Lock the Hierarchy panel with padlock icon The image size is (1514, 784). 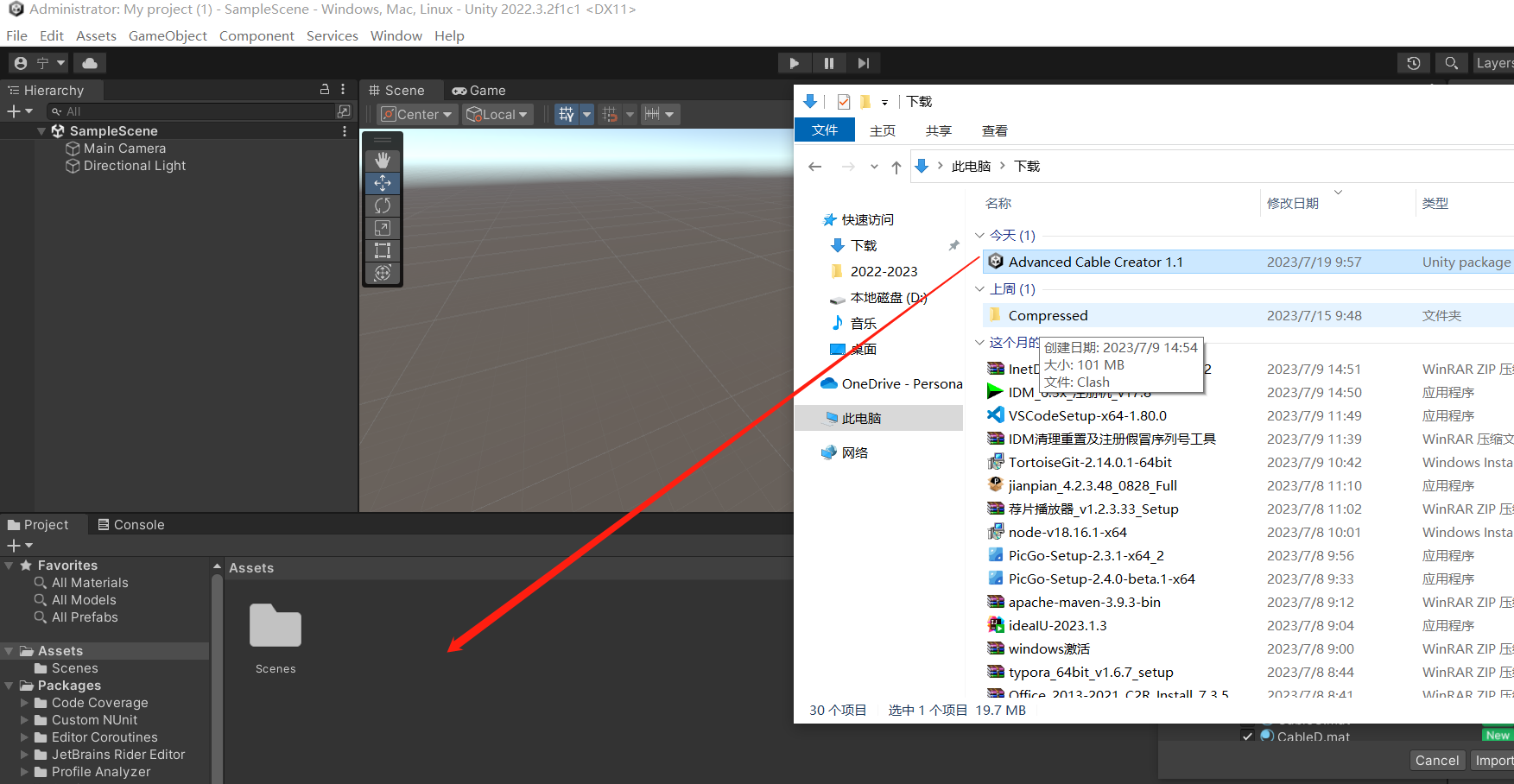325,90
